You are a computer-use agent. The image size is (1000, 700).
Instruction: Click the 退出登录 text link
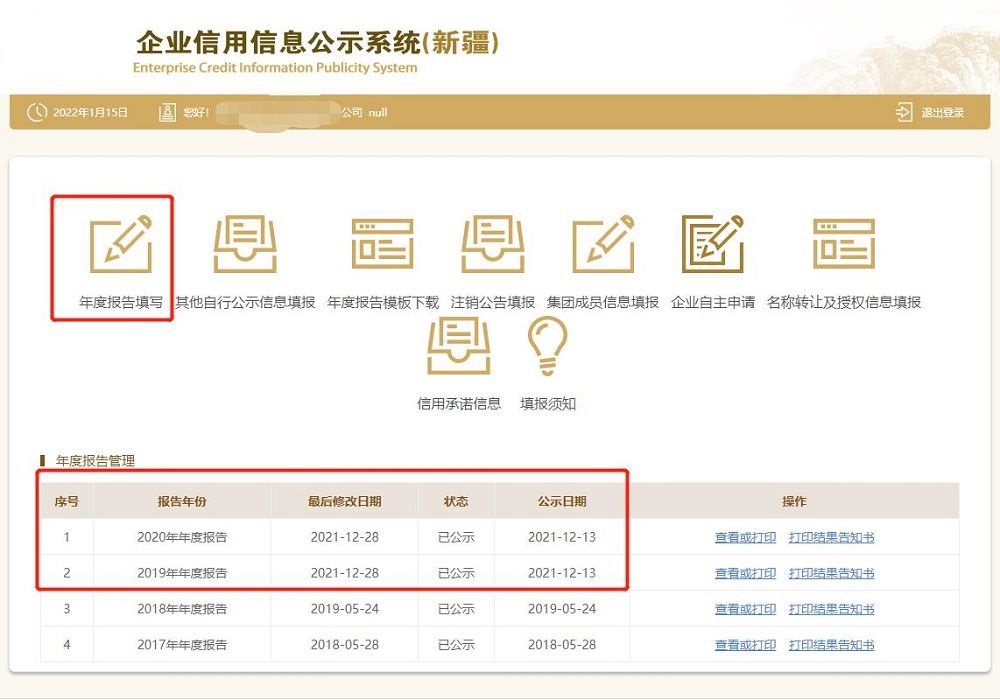click(943, 113)
